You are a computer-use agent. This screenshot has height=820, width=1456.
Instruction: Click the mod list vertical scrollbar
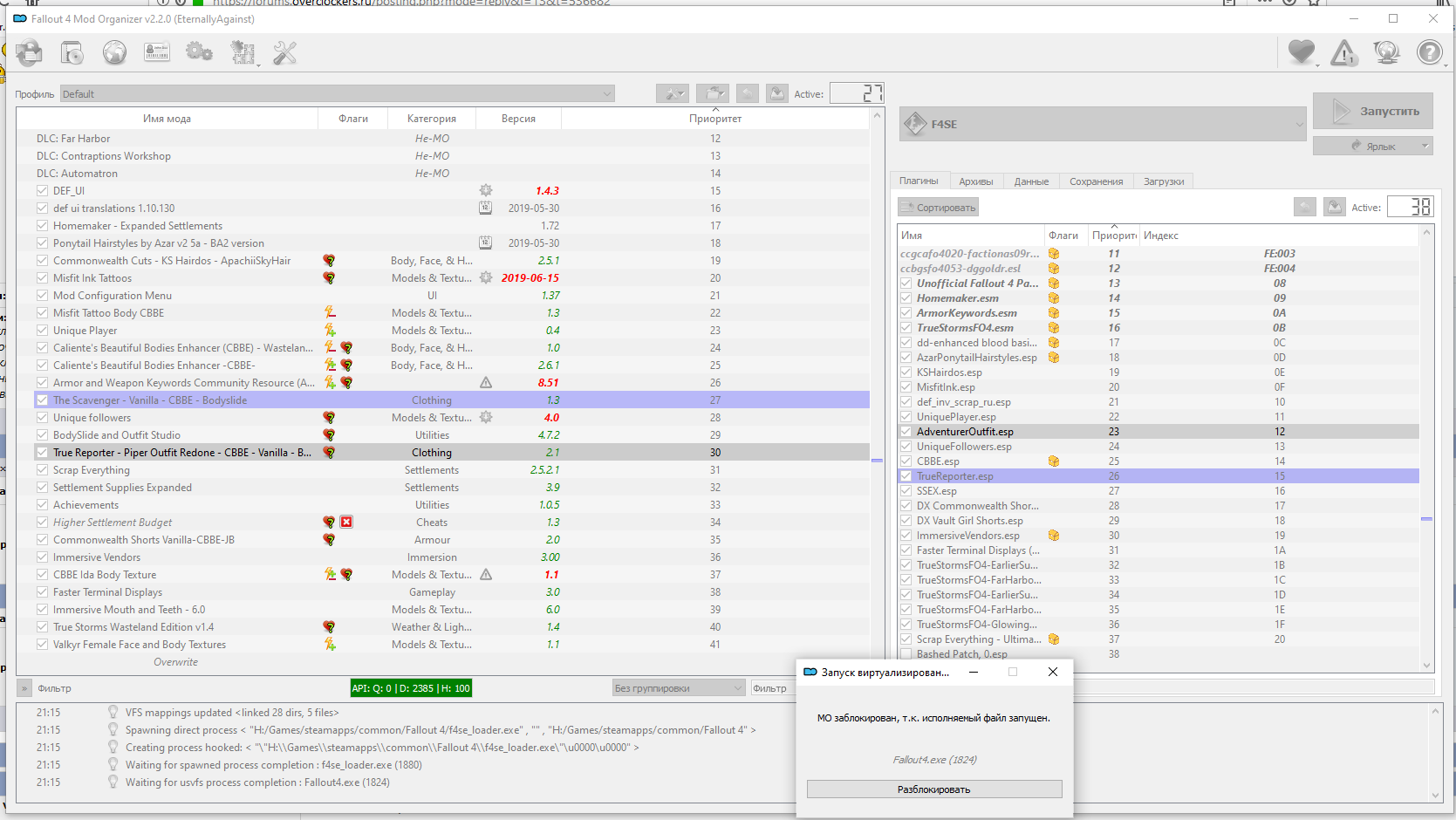(877, 391)
